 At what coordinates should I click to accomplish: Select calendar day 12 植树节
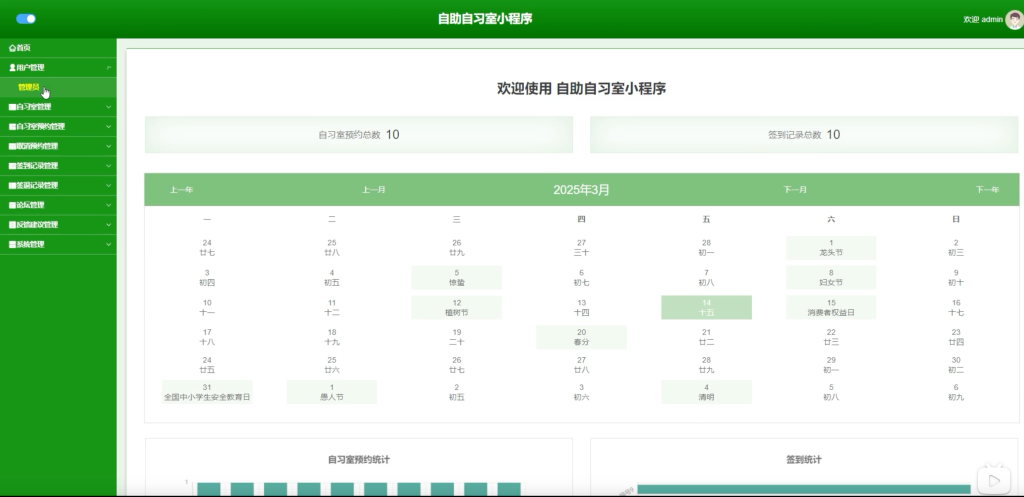(x=456, y=308)
